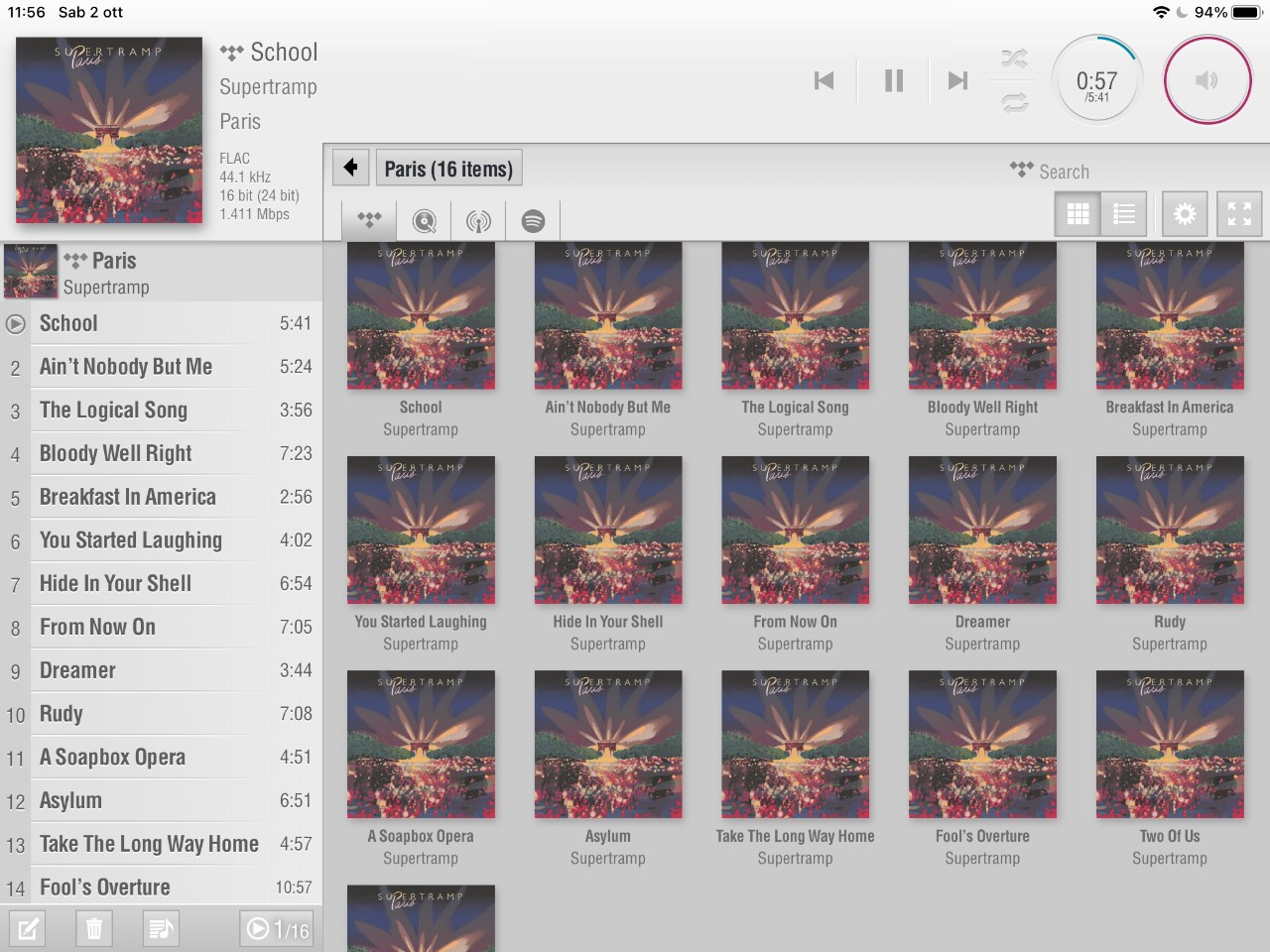Switch to the Qobuz source tab
This screenshot has height=952, width=1270.
click(425, 220)
